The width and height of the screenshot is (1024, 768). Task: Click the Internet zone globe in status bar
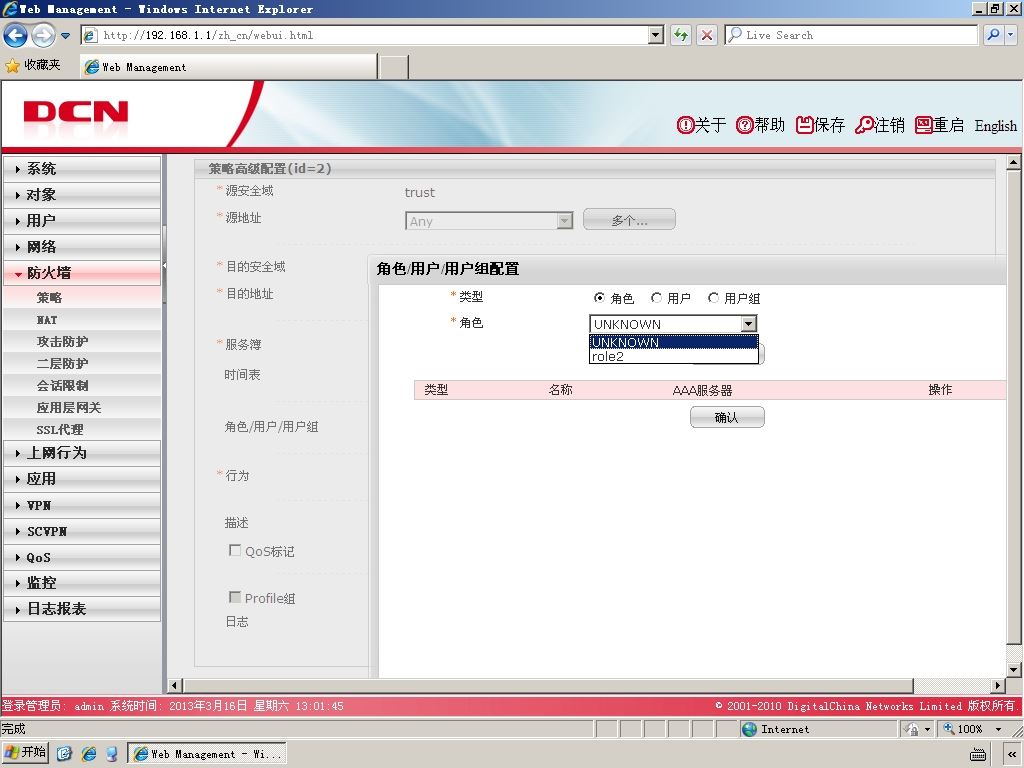(x=750, y=729)
